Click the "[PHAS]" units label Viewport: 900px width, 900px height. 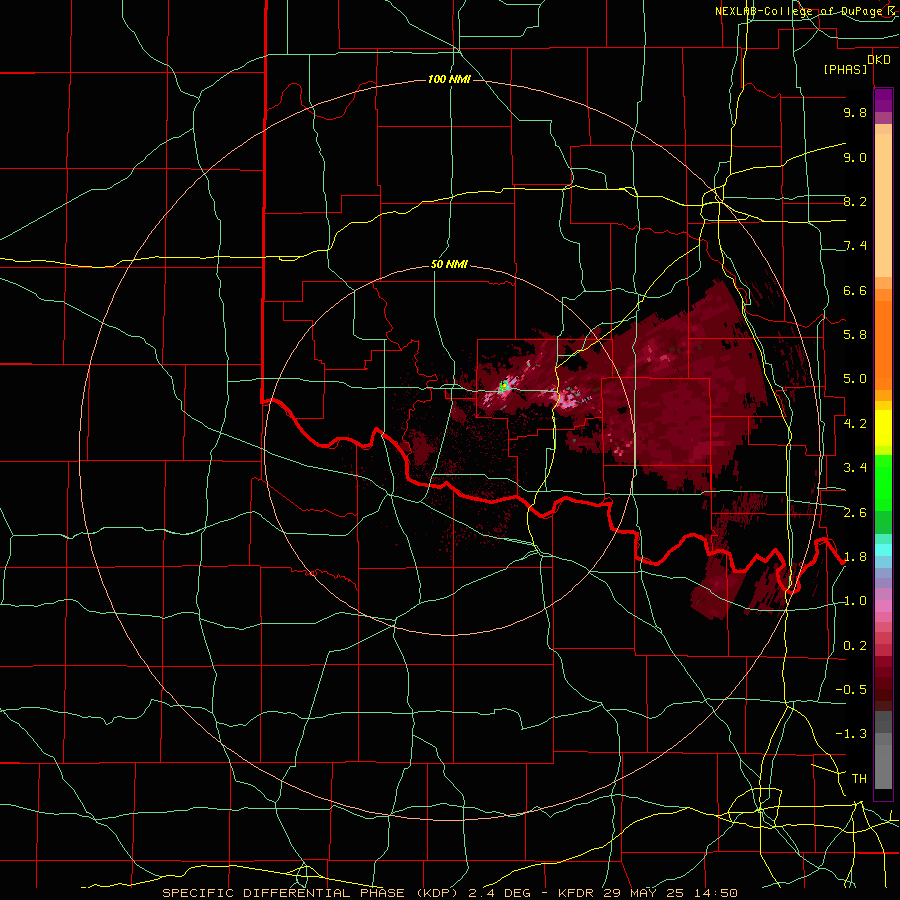pos(845,70)
